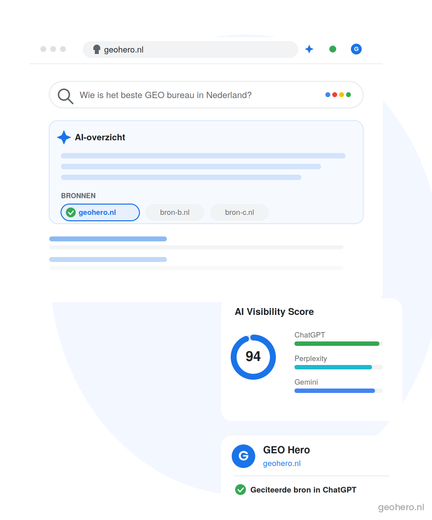Open the geohero.nl link under GEO Hero
The height and width of the screenshot is (520, 432).
tap(282, 463)
